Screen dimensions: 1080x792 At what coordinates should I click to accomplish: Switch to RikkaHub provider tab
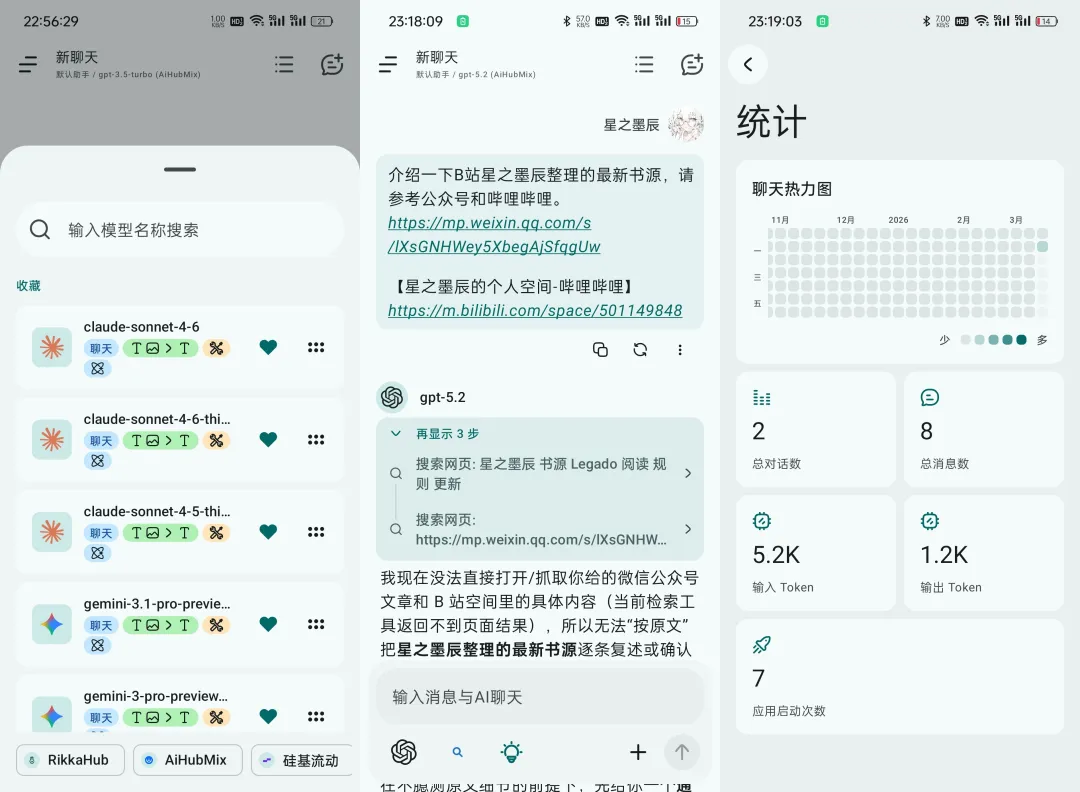coord(70,760)
